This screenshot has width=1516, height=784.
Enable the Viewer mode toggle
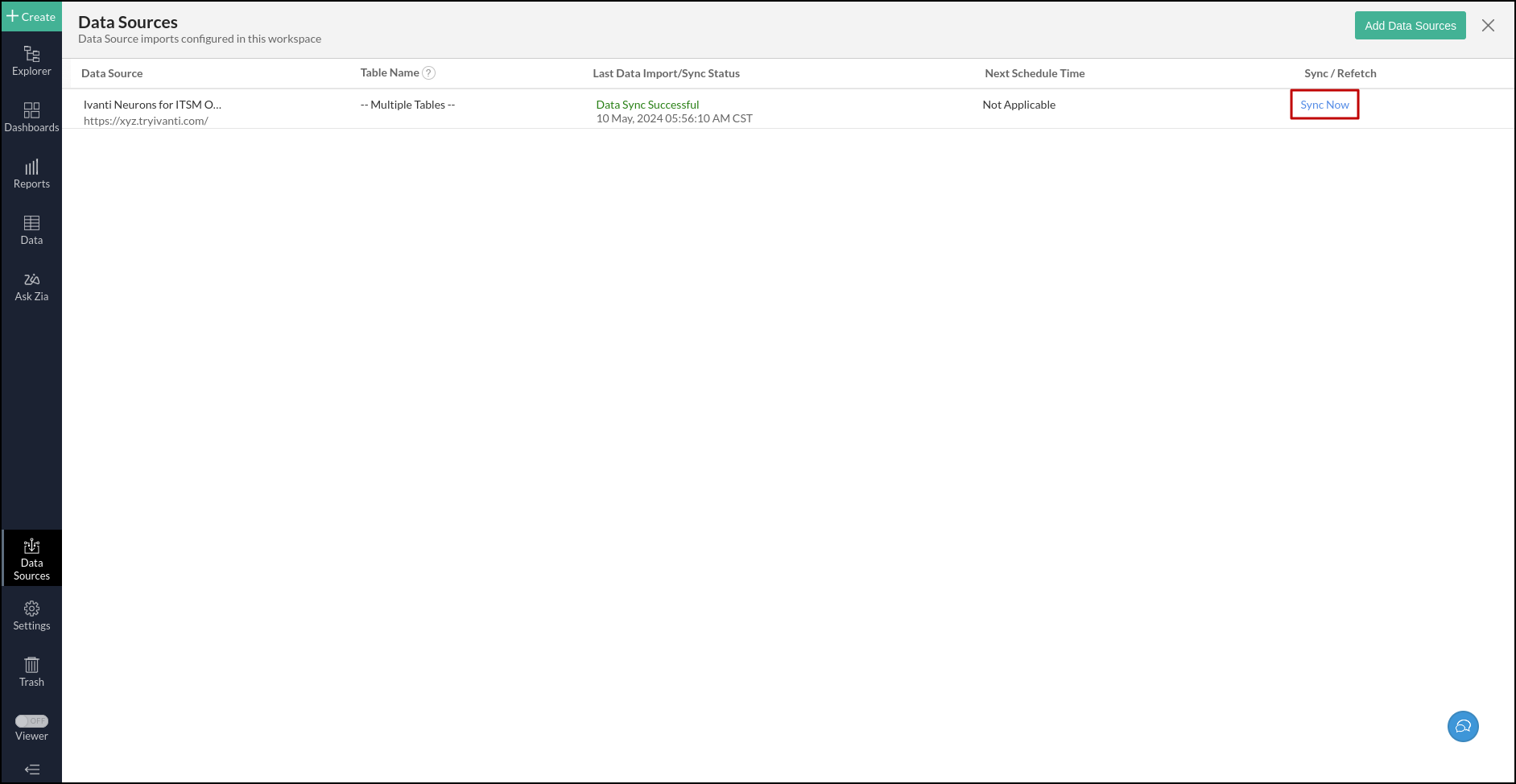(x=31, y=720)
